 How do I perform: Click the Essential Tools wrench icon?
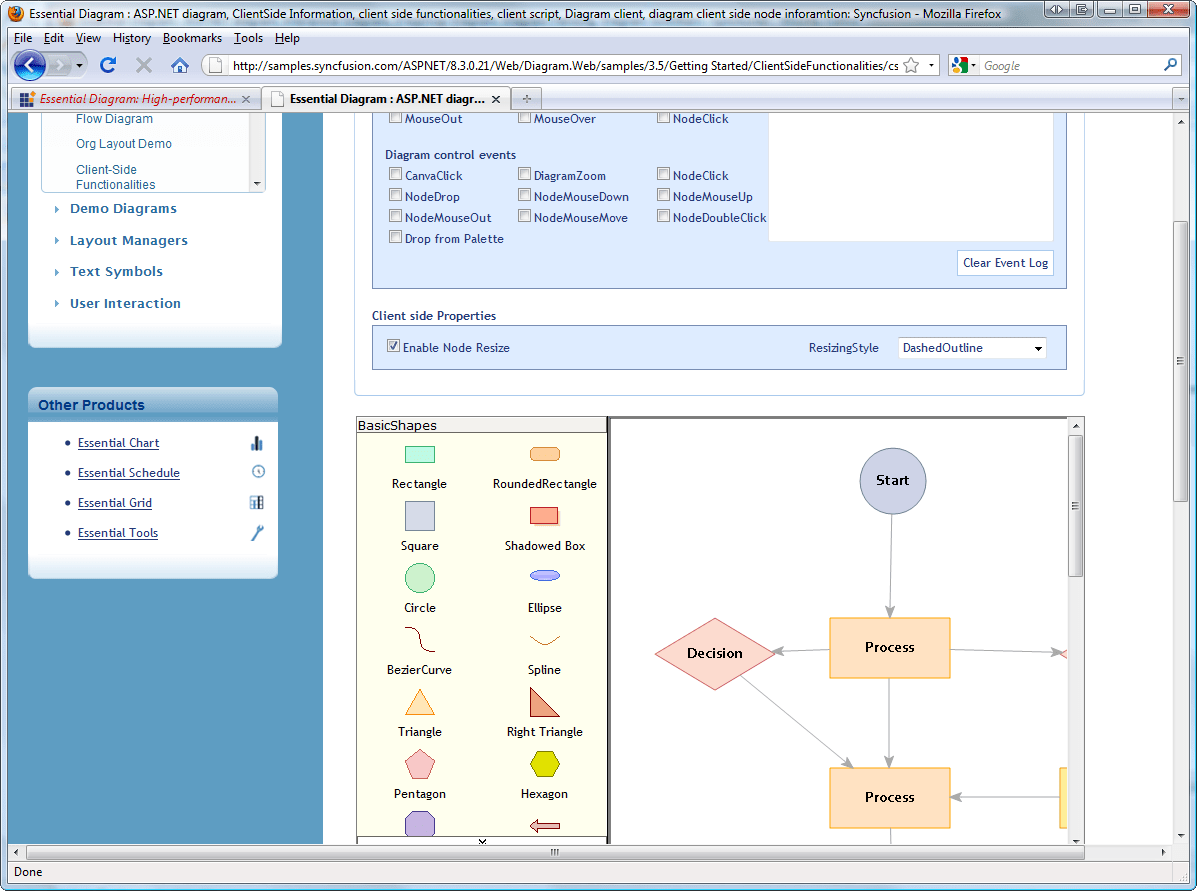(257, 533)
